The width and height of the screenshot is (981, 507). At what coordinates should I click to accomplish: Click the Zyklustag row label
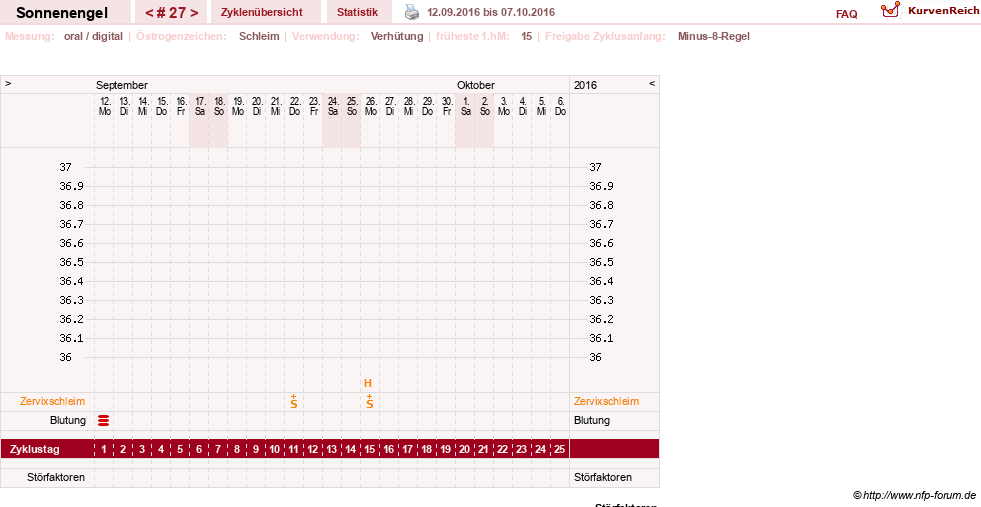point(34,449)
